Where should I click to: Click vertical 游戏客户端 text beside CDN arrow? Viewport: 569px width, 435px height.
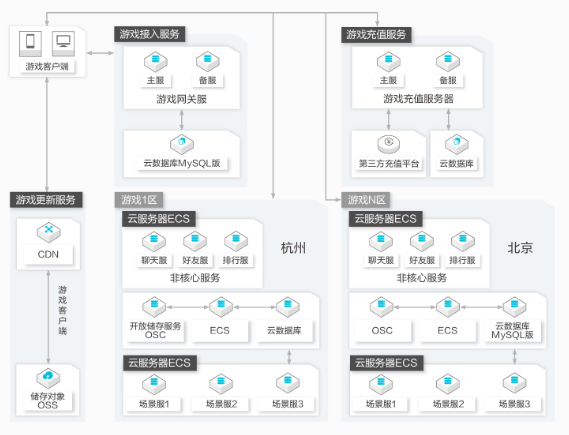[62, 310]
